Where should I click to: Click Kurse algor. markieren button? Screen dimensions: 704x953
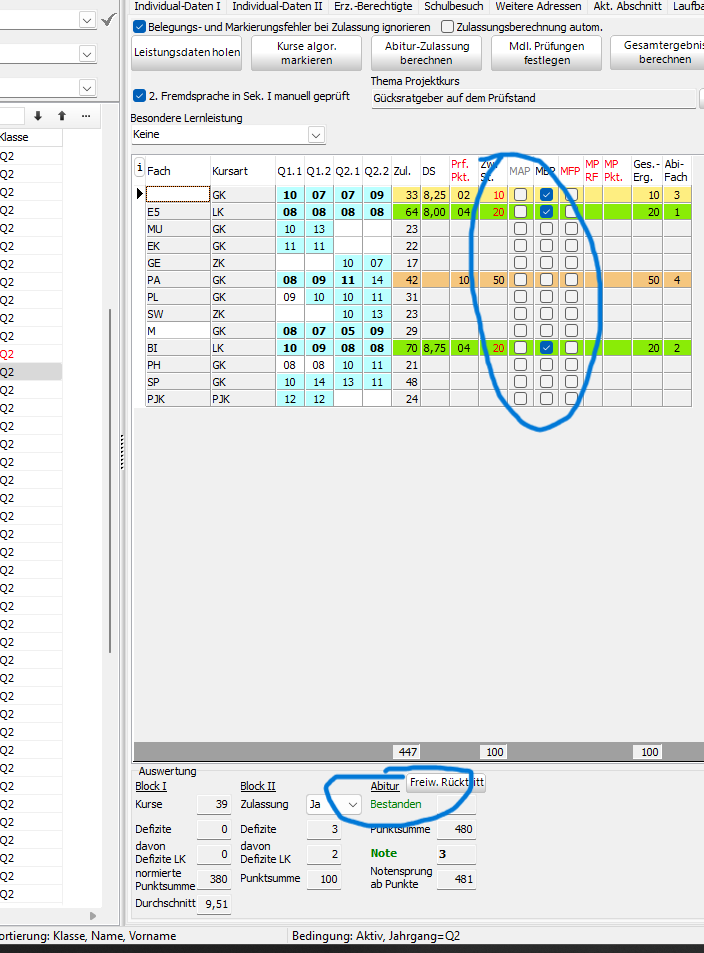pos(306,53)
